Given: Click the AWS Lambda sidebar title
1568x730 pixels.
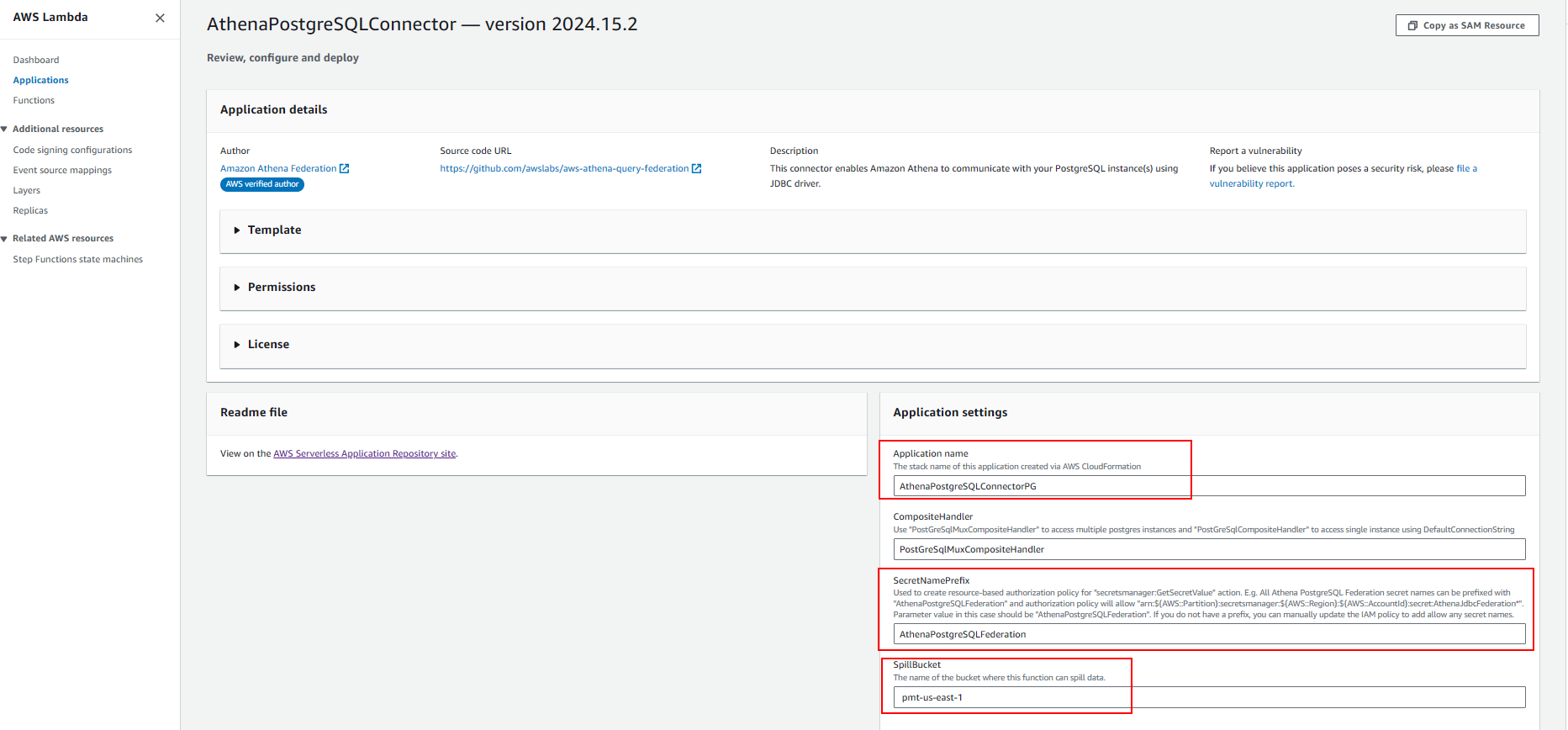Looking at the screenshot, I should coord(50,18).
